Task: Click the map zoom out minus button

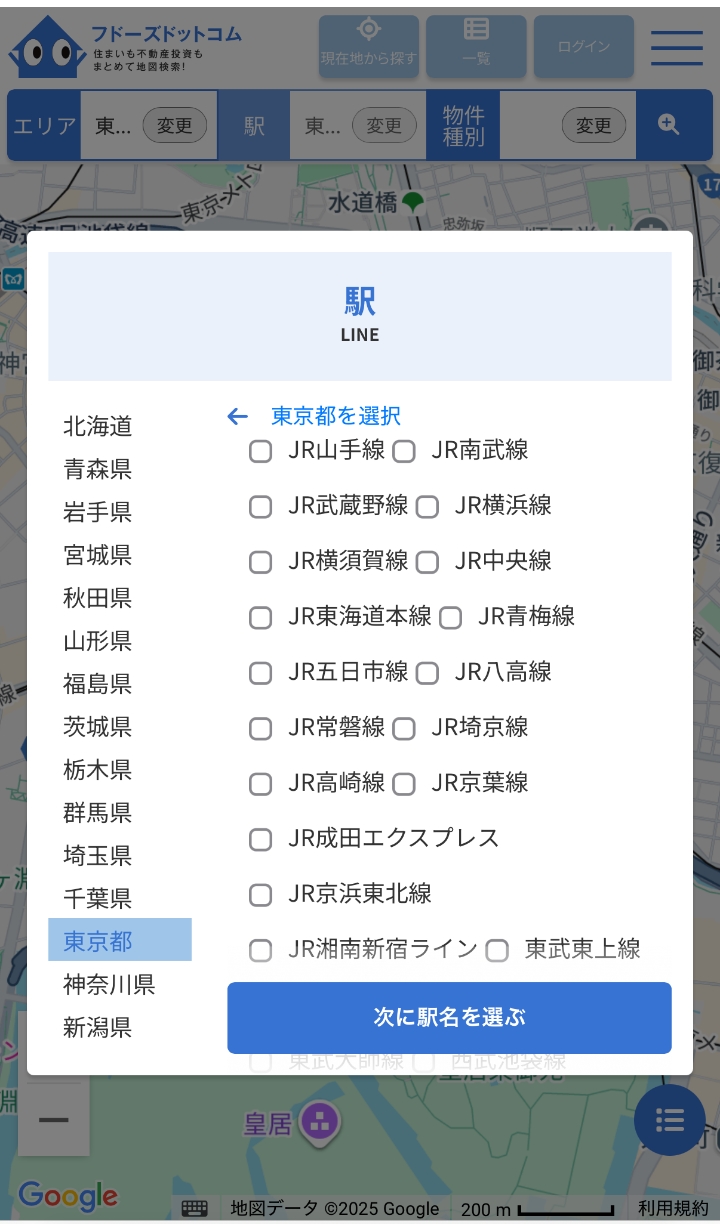Action: point(54,1120)
